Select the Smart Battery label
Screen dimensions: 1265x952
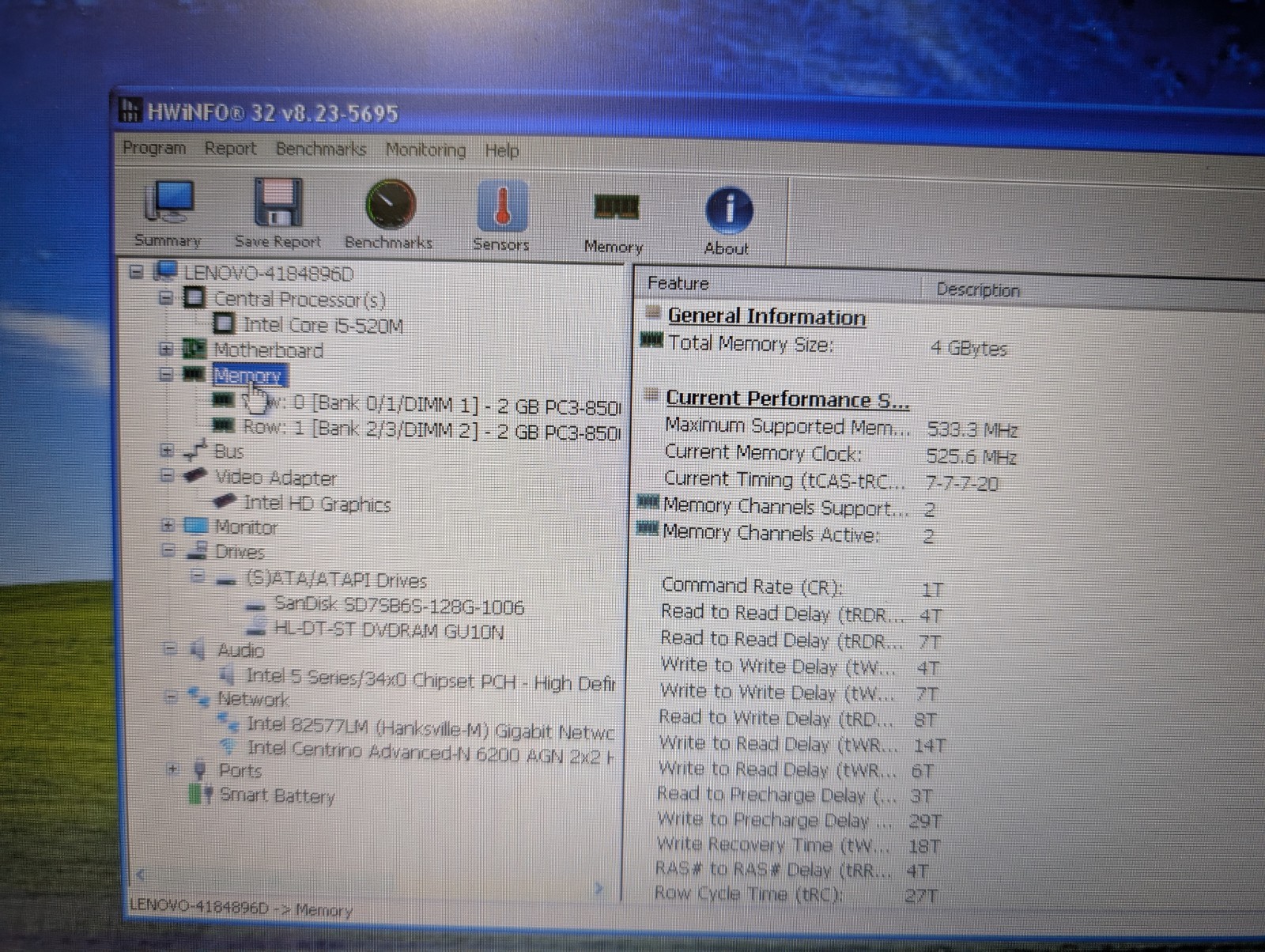click(x=277, y=795)
